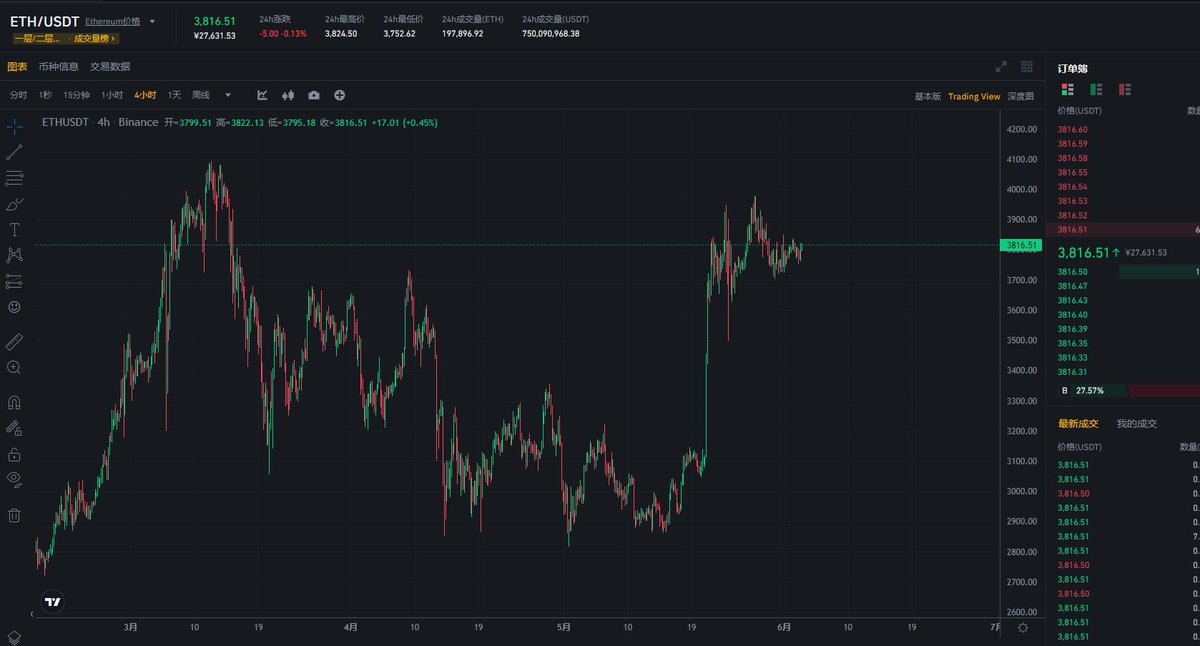Select the trend line drawing tool
The width and height of the screenshot is (1200, 646).
tap(14, 153)
